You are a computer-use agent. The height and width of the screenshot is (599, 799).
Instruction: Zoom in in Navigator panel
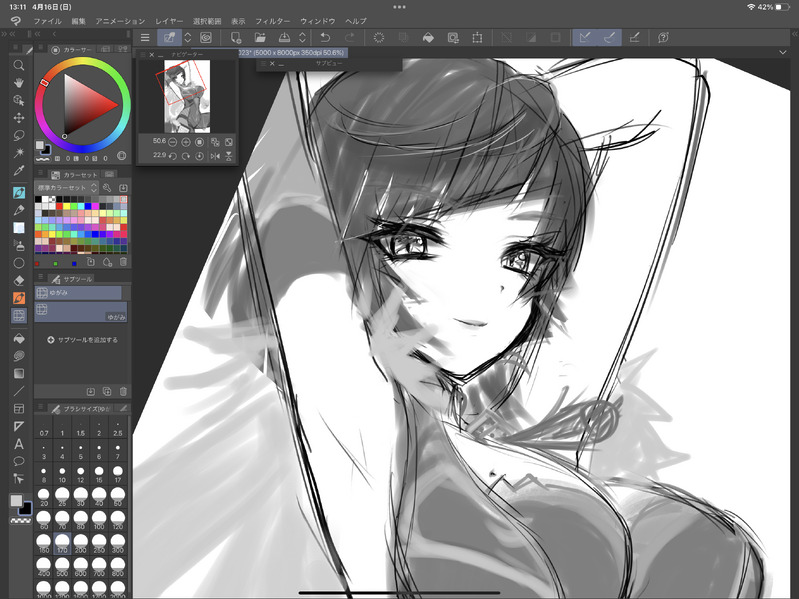click(186, 142)
